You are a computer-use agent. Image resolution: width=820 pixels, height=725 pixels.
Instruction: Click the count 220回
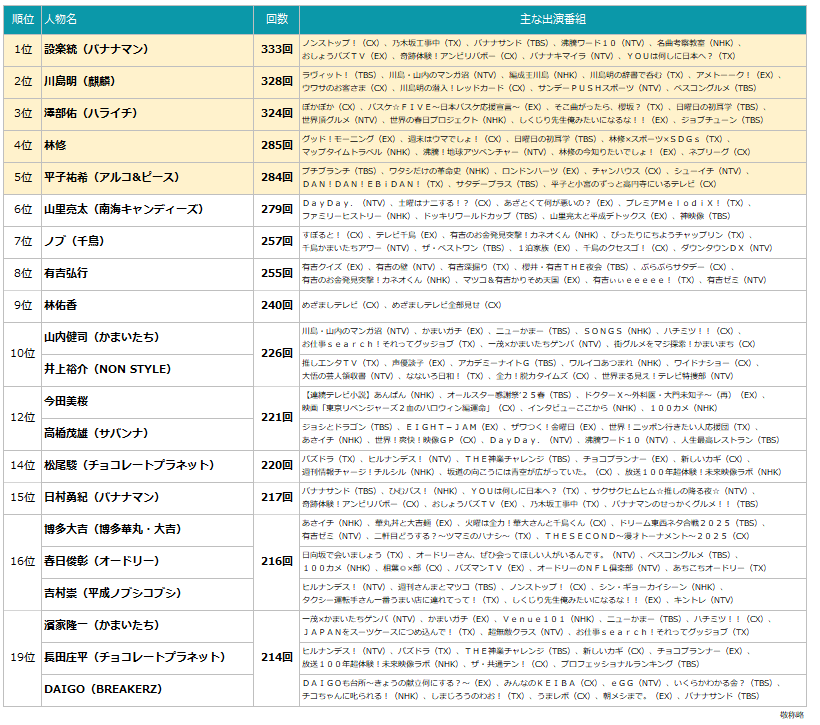(277, 465)
